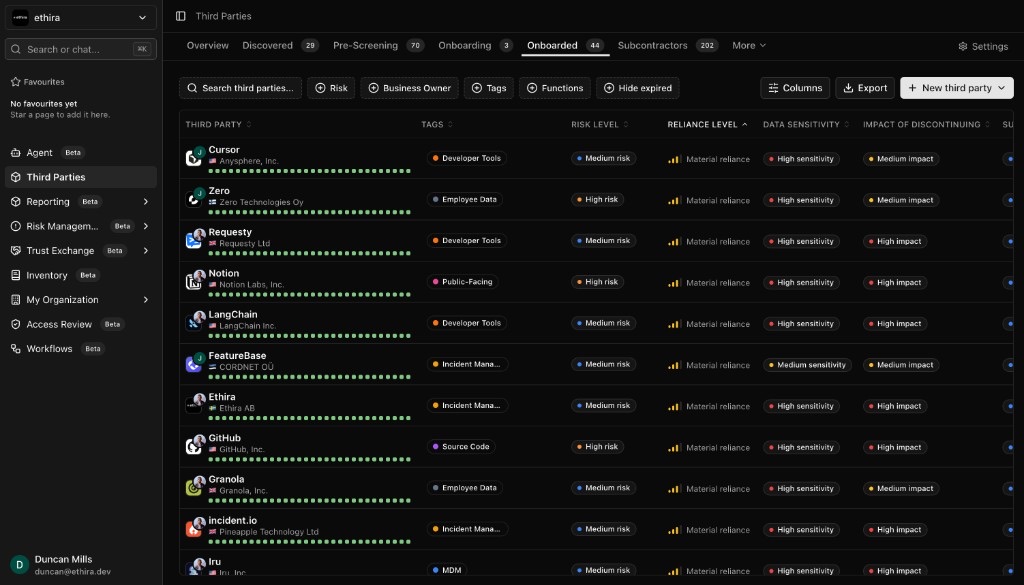Add a Business Owner filter
The image size is (1024, 585).
(409, 88)
